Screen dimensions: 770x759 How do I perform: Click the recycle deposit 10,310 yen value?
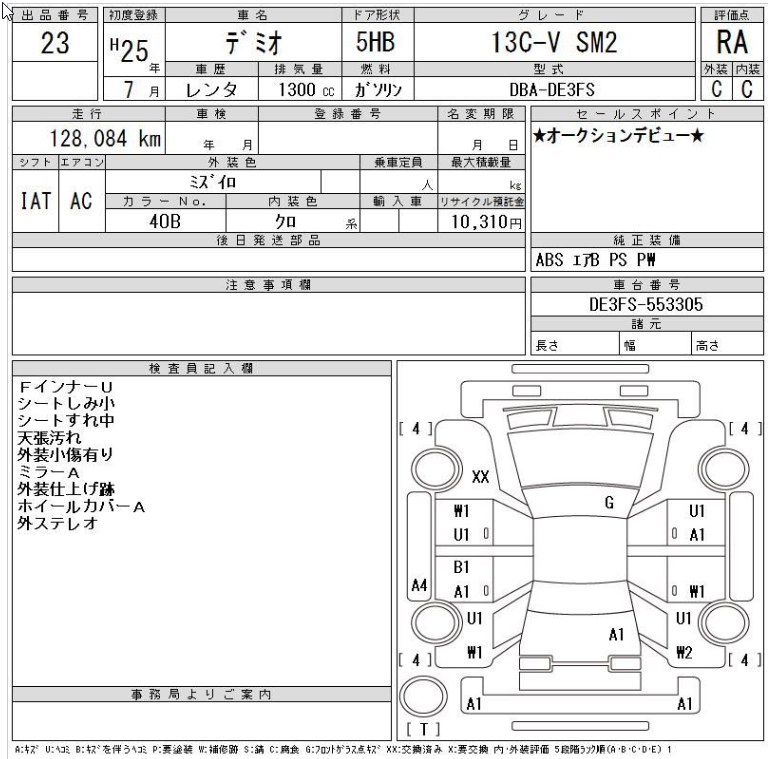point(486,224)
